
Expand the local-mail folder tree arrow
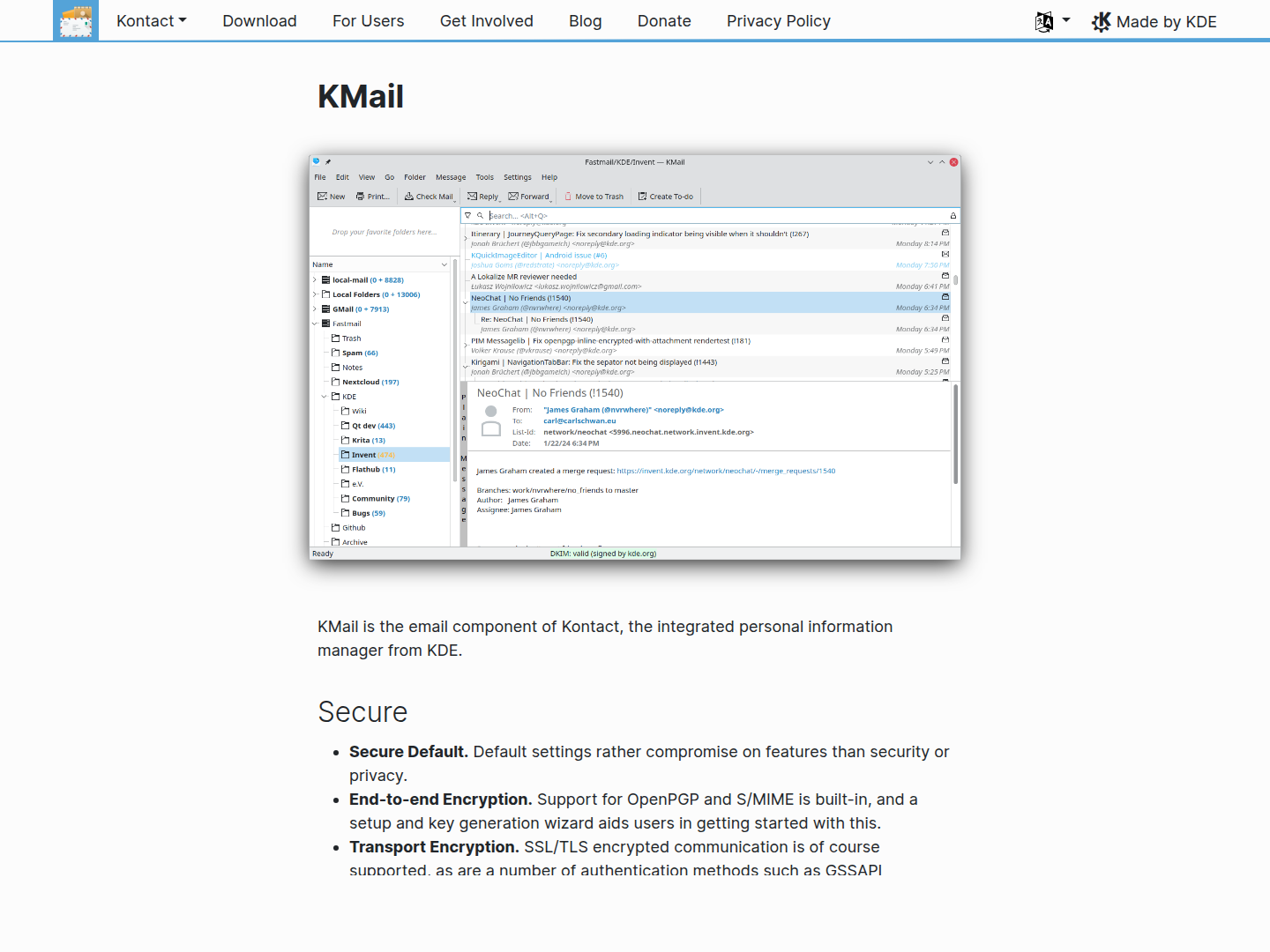coord(315,280)
